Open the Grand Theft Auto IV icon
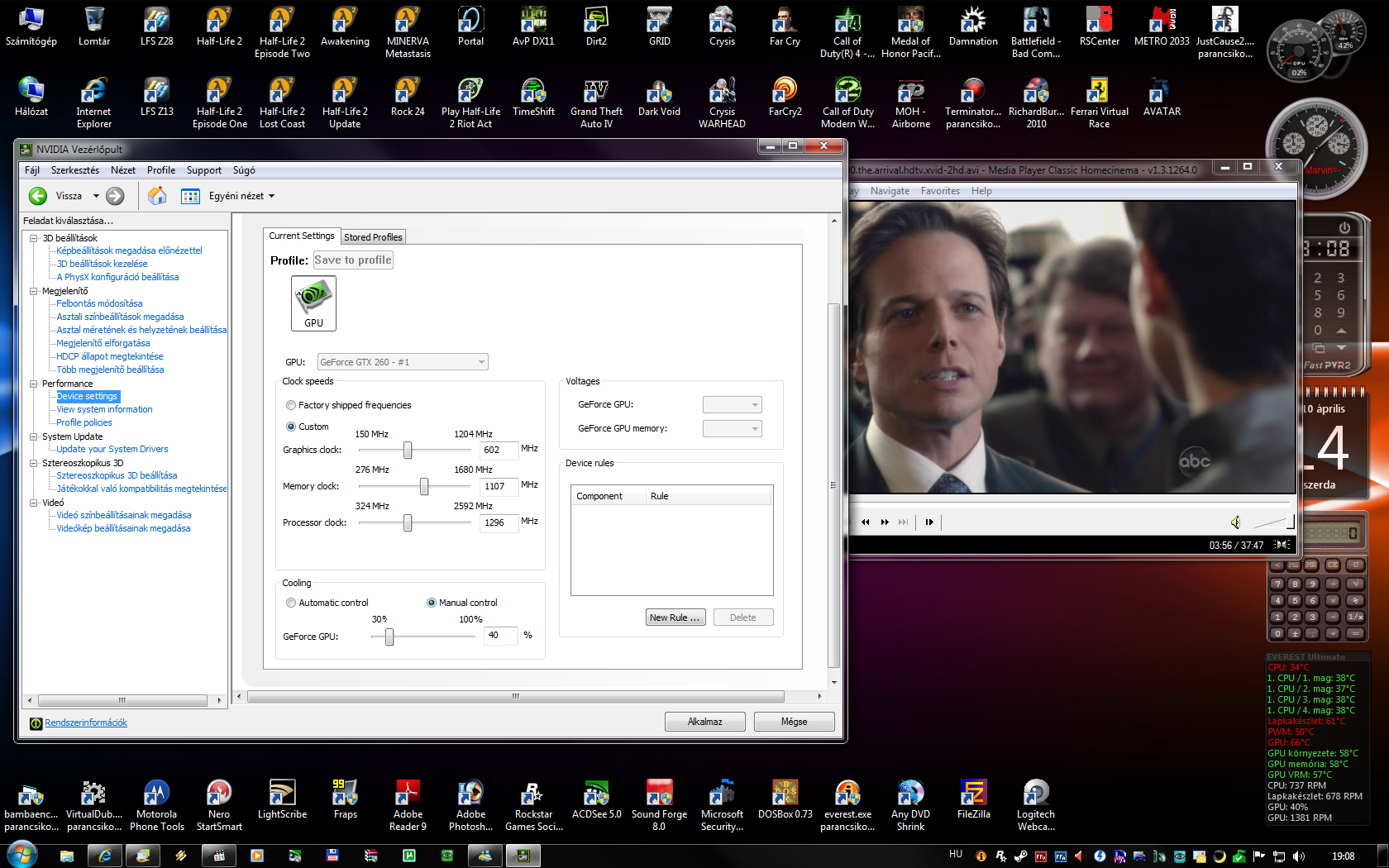The image size is (1389, 868). [x=596, y=103]
